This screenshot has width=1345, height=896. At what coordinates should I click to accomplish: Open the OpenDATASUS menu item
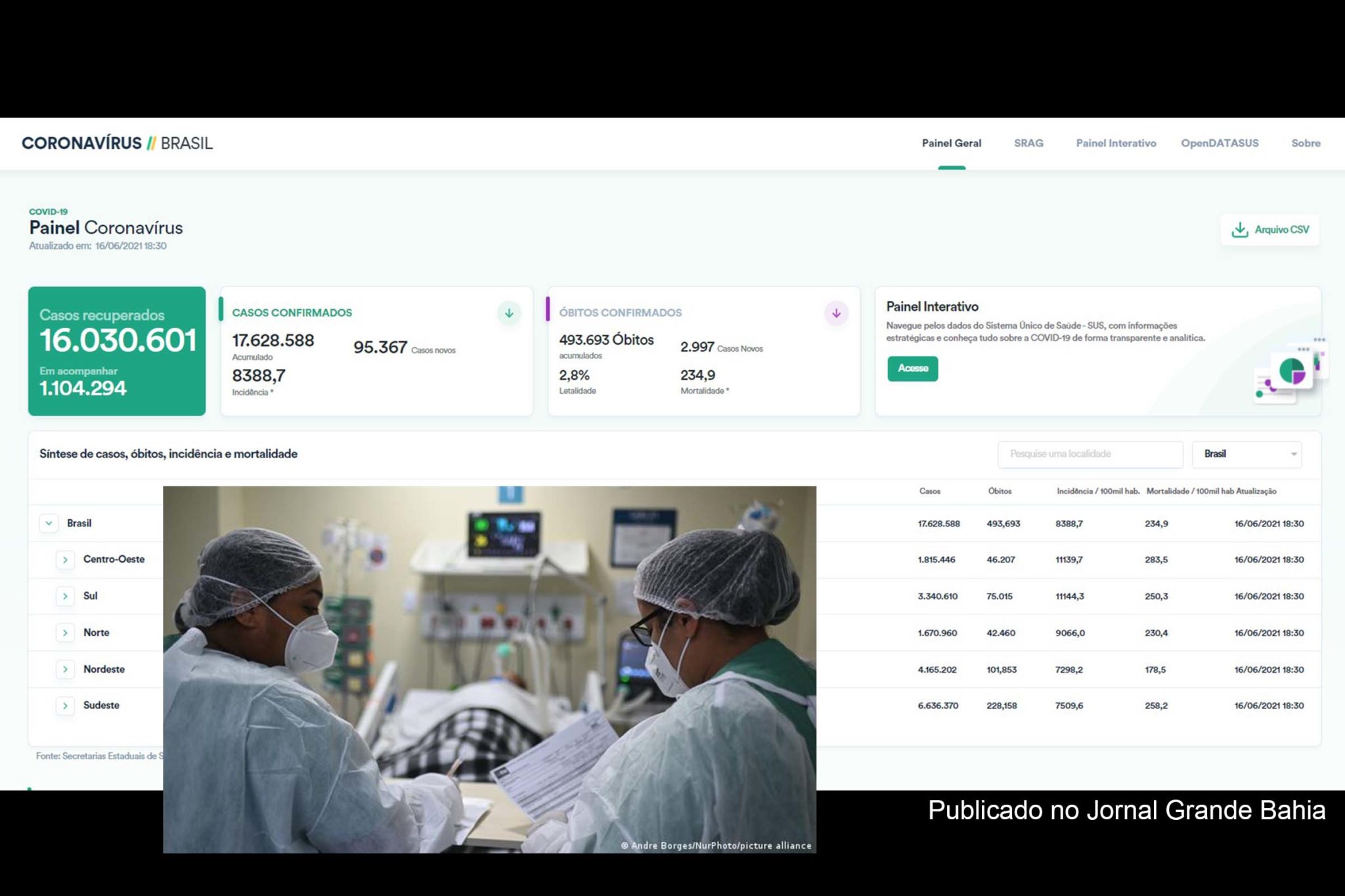point(1220,143)
